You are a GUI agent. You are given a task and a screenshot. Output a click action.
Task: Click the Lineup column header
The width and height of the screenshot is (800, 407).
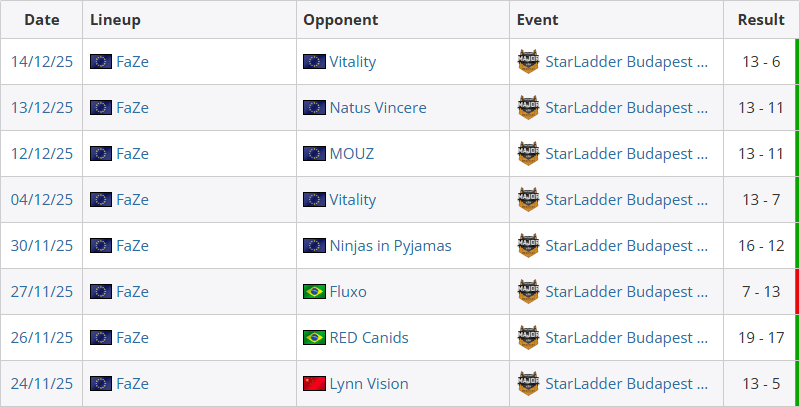(115, 20)
